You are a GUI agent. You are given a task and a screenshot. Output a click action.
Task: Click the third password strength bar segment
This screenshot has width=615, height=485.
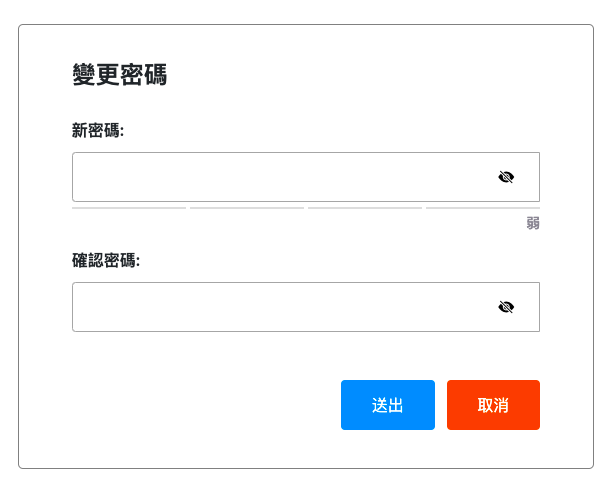click(x=365, y=208)
